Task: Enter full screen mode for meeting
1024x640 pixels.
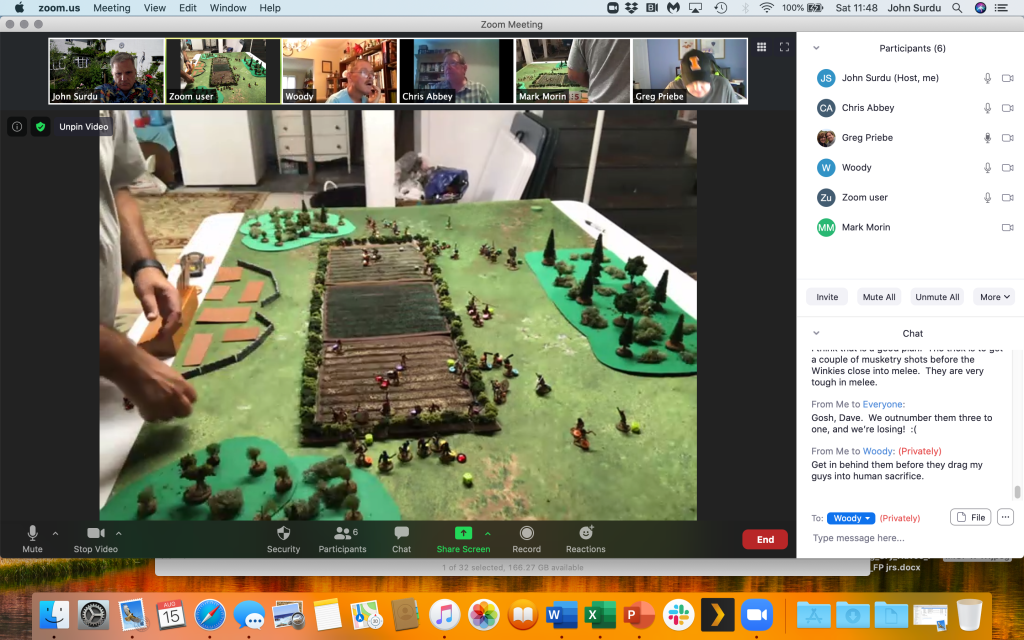Action: click(784, 47)
